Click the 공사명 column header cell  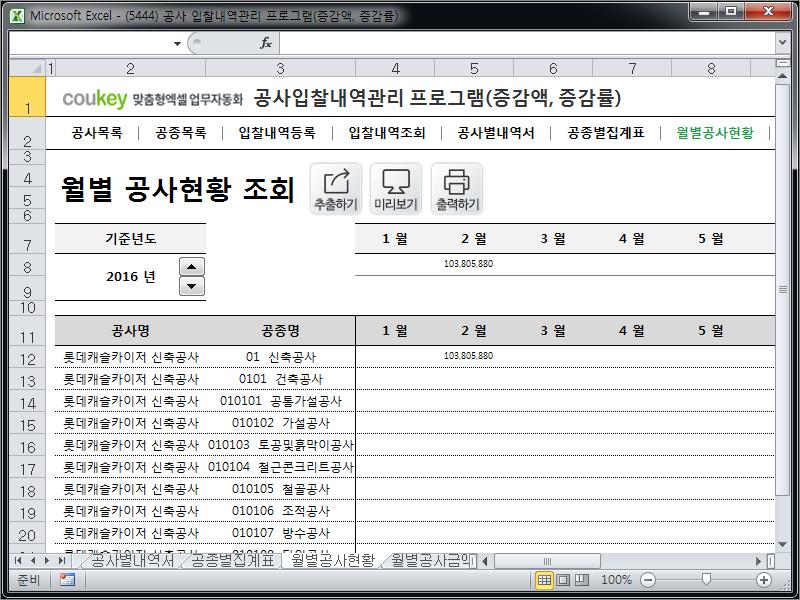coord(131,331)
